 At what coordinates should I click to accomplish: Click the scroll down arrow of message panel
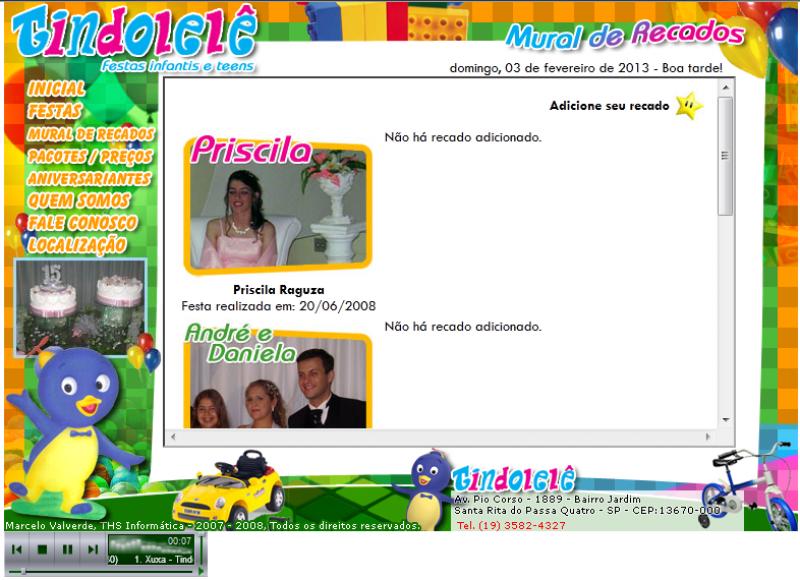click(x=726, y=420)
